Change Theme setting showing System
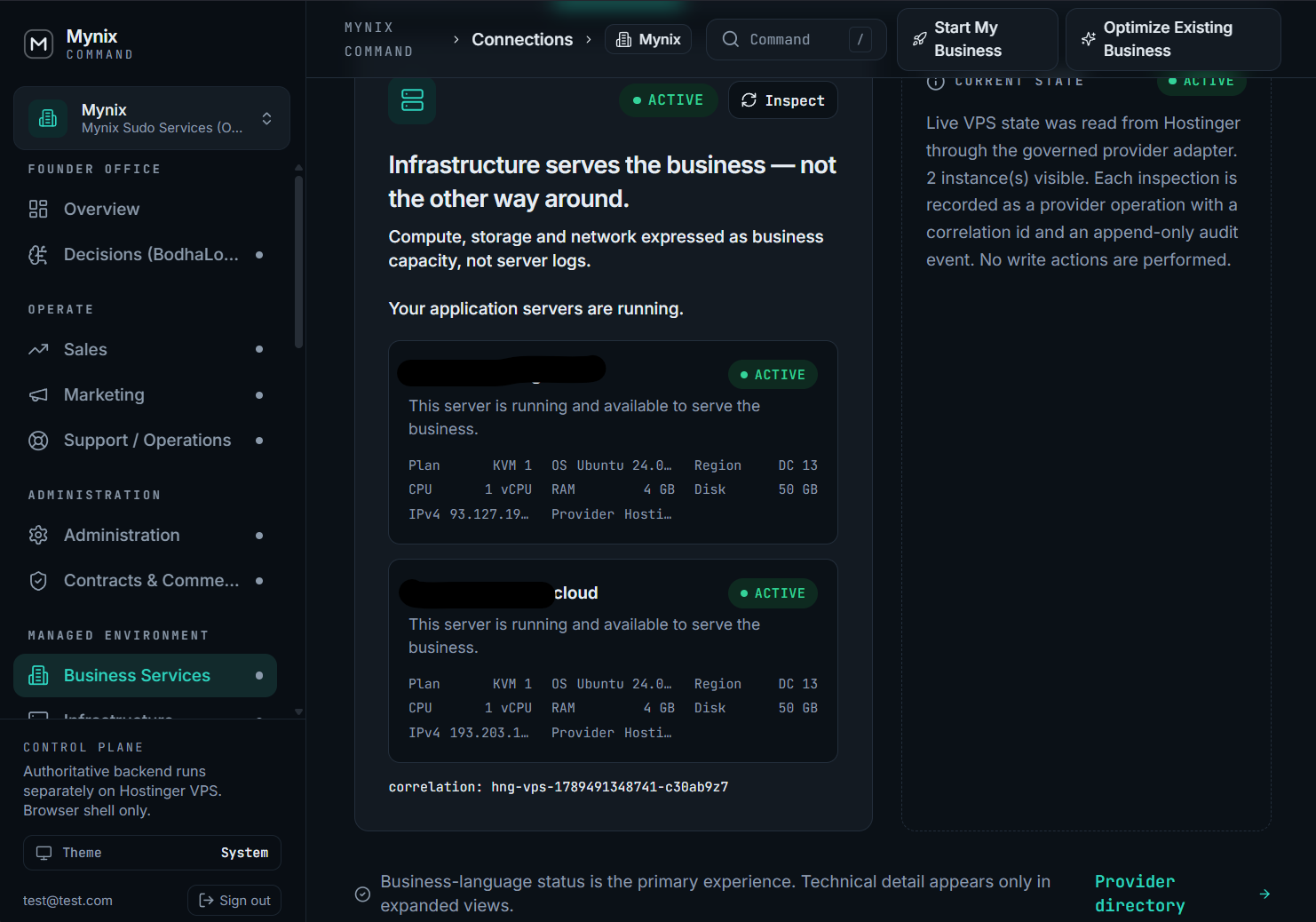This screenshot has width=1316, height=922. point(152,853)
